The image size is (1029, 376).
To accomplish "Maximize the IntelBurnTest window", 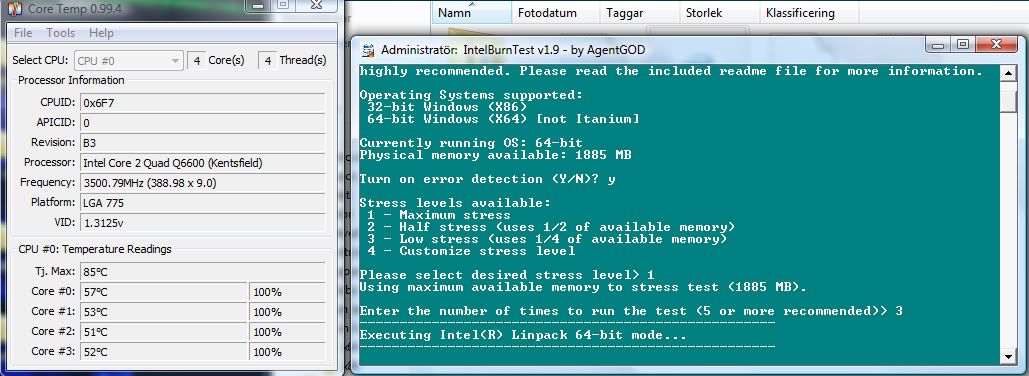I will click(962, 45).
